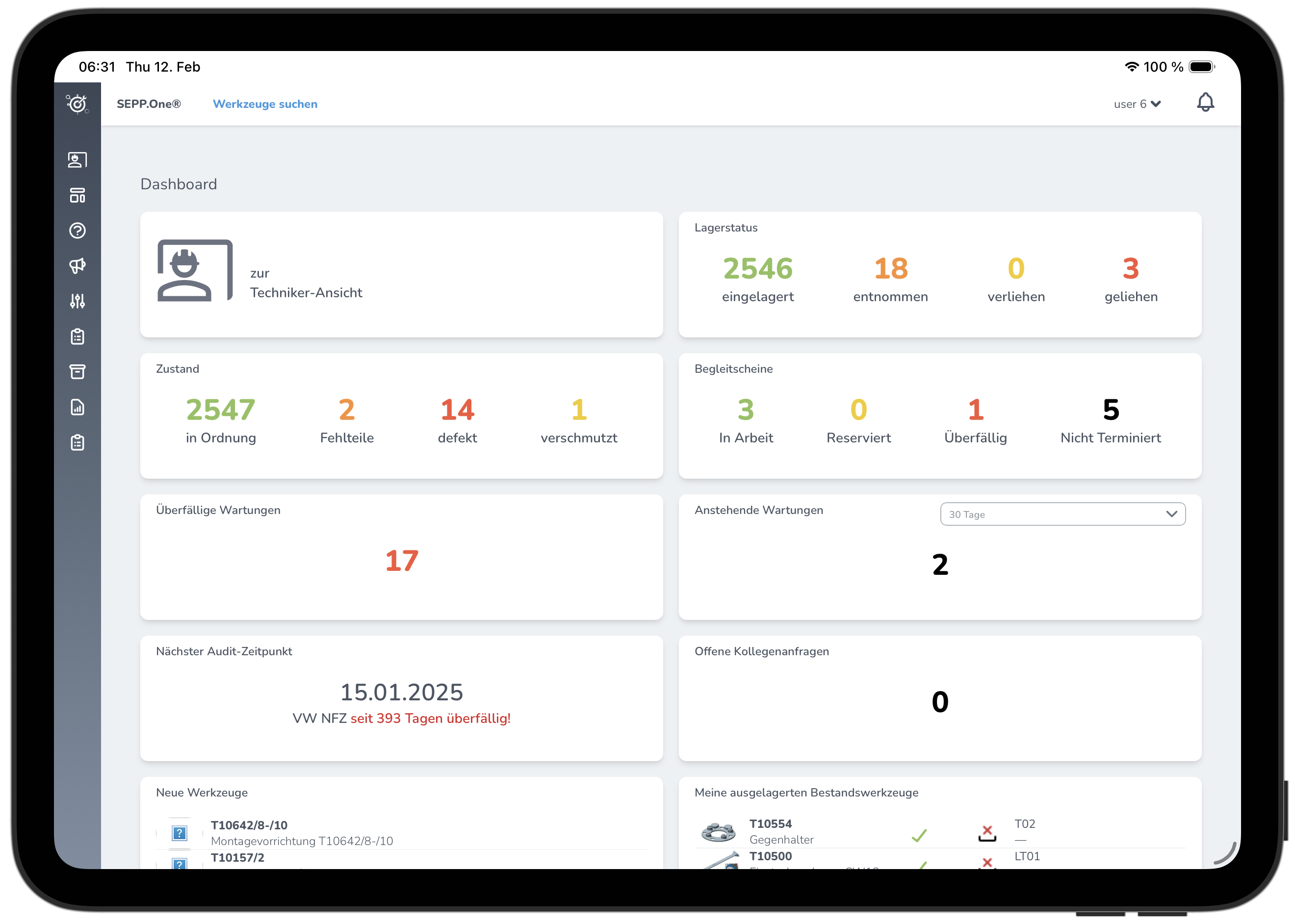This screenshot has width=1295, height=924.
Task: Open technician view icon in sidebar
Action: click(x=78, y=160)
